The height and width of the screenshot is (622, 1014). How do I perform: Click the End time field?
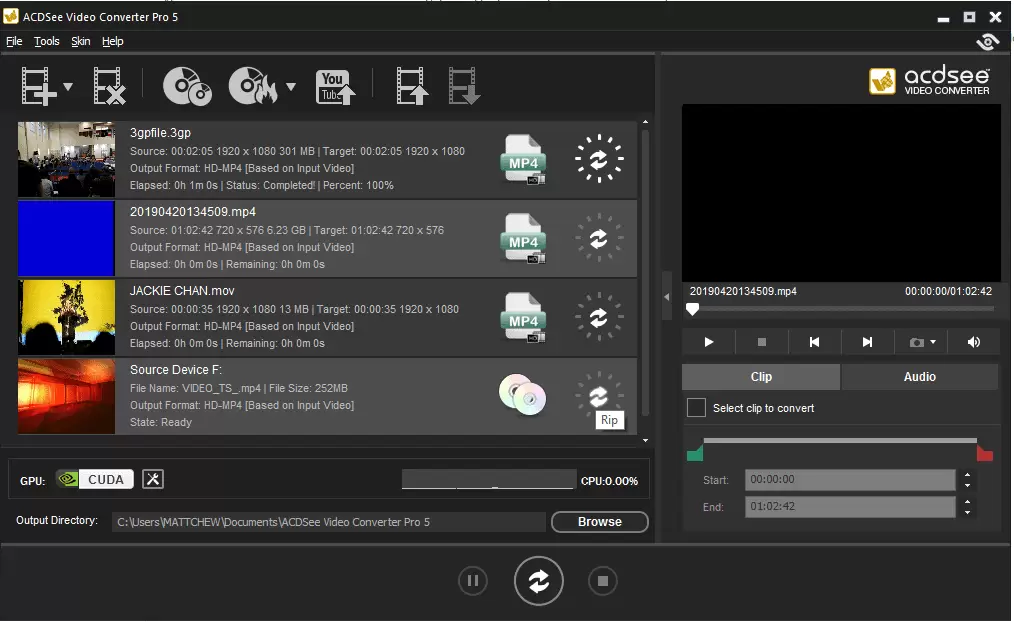850,506
